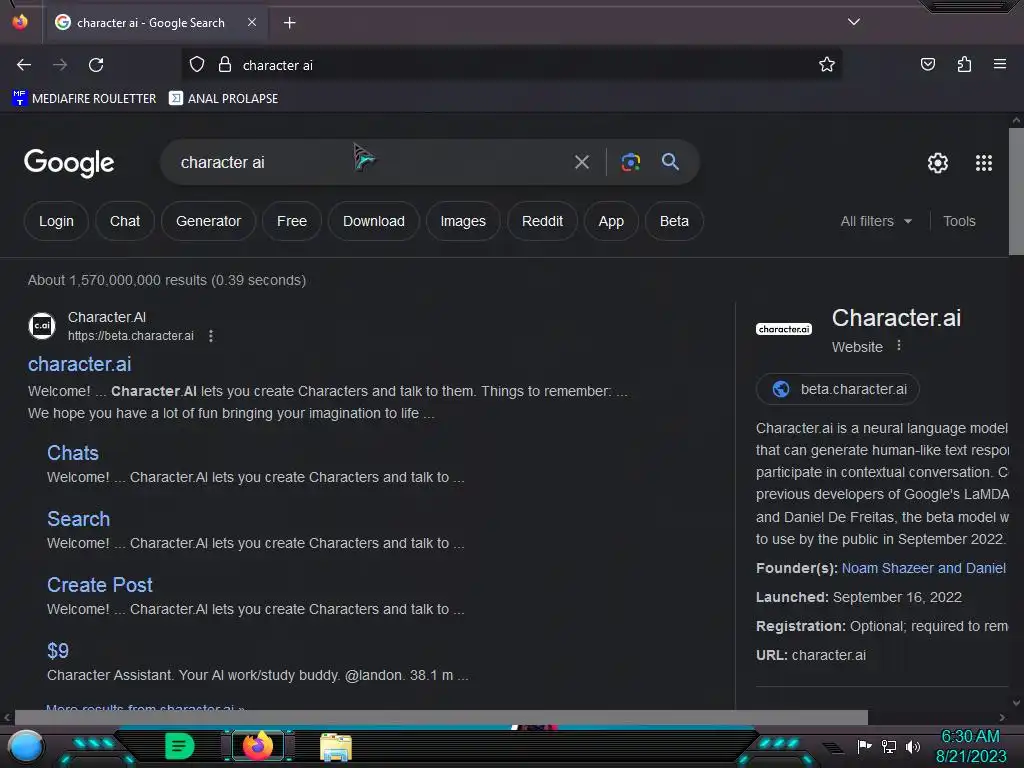
Task: Select the Free filter chip
Action: [292, 221]
